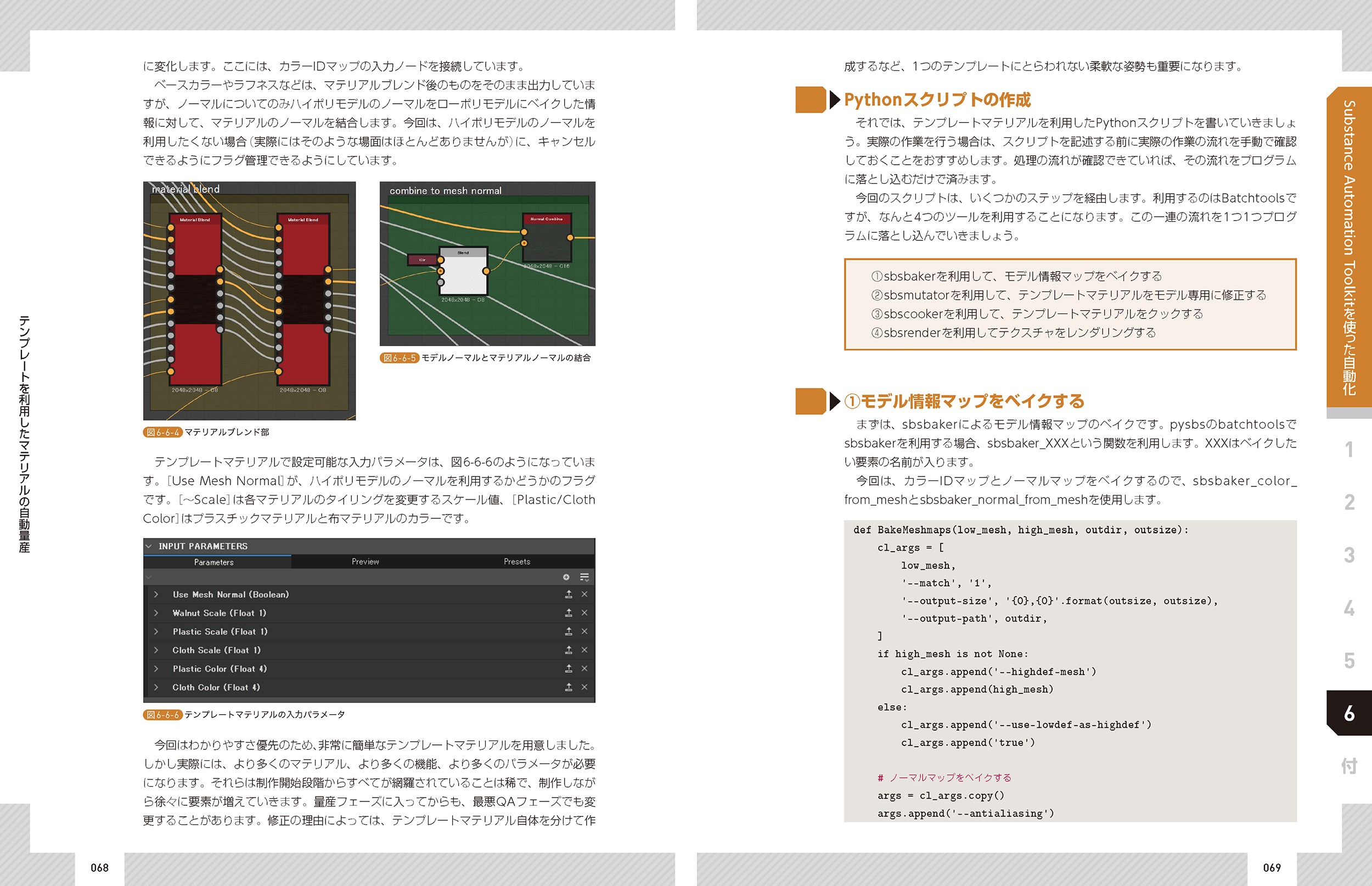Viewport: 1372px width, 886px height.
Task: Remove the Plastic Scale parameter
Action: tap(584, 632)
